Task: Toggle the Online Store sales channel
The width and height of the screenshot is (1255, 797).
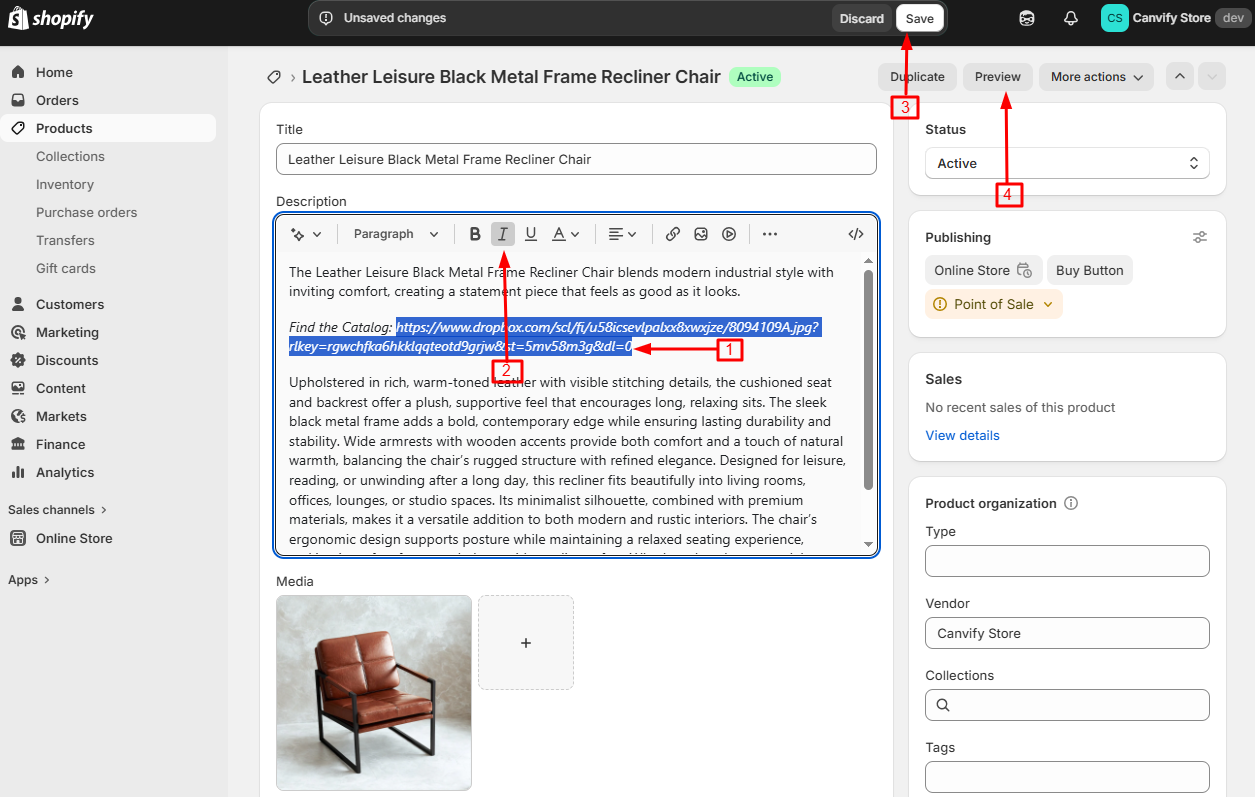Action: [x=983, y=270]
